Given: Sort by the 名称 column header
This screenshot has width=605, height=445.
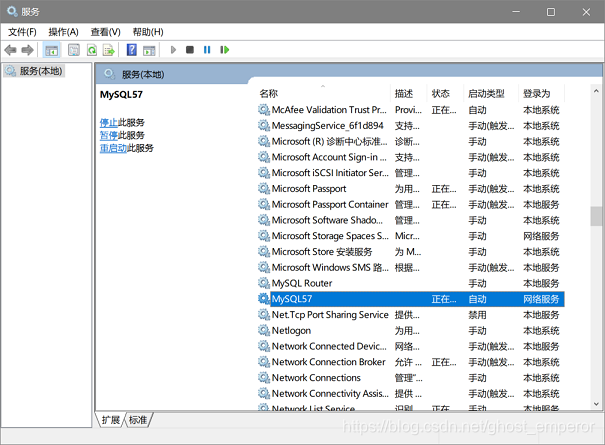Looking at the screenshot, I should pyautogui.click(x=269, y=93).
